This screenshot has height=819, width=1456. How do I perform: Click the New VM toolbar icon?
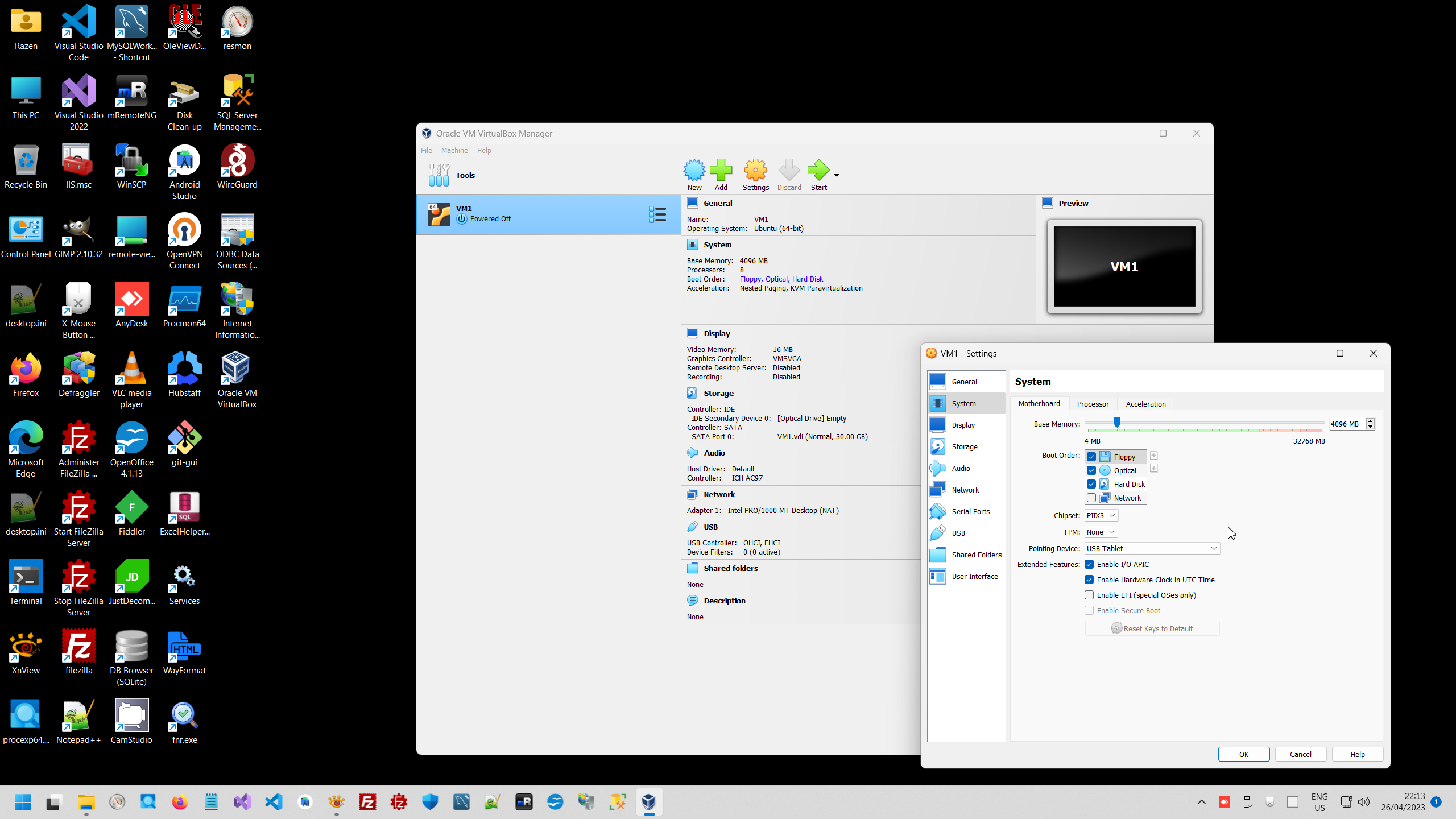(x=694, y=171)
